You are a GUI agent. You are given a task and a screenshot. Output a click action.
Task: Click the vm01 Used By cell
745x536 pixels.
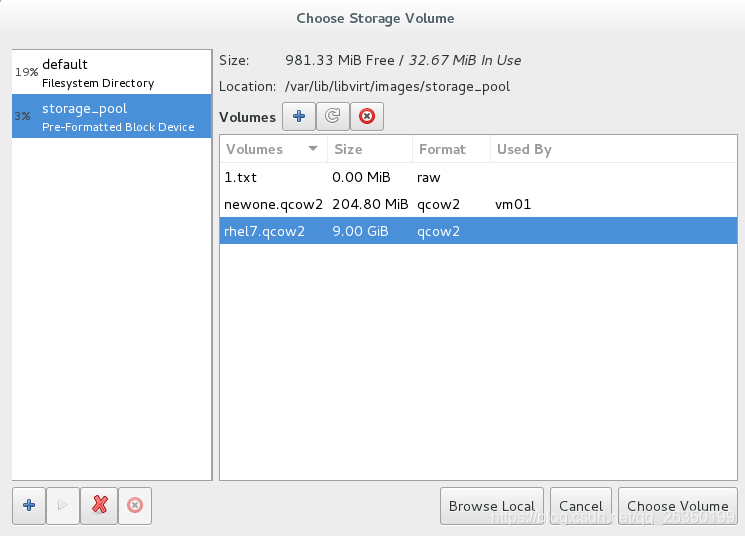tap(513, 204)
